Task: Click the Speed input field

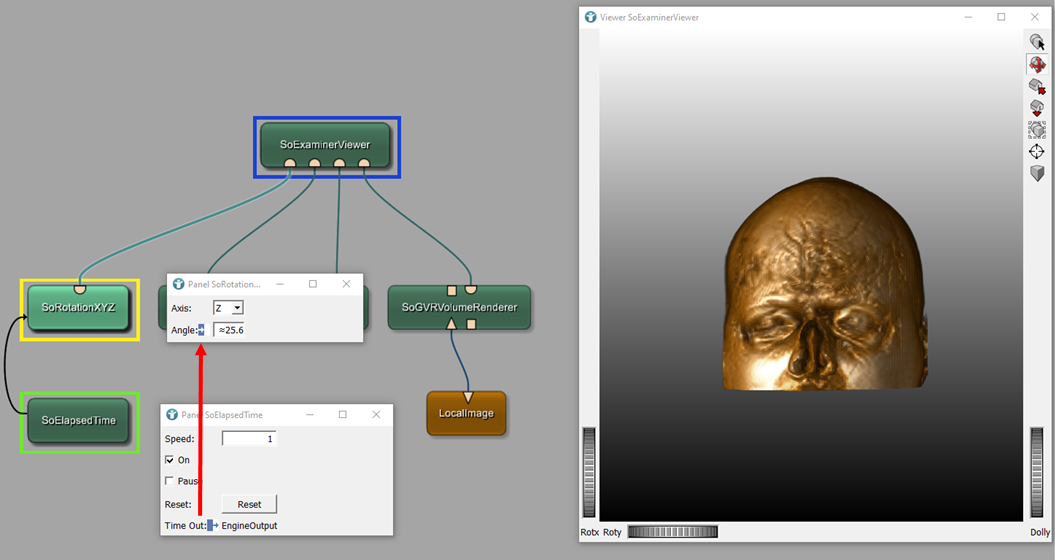Action: [x=248, y=438]
